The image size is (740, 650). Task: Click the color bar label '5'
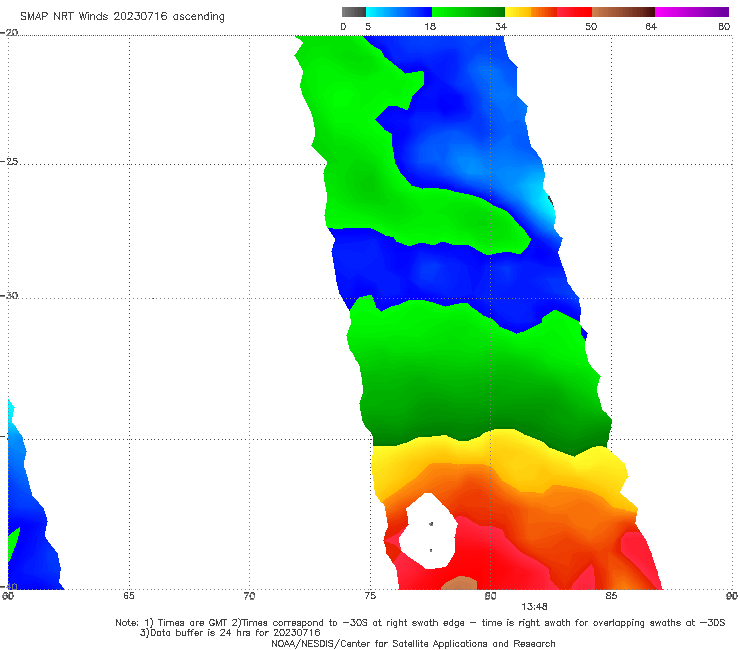pyautogui.click(x=368, y=27)
